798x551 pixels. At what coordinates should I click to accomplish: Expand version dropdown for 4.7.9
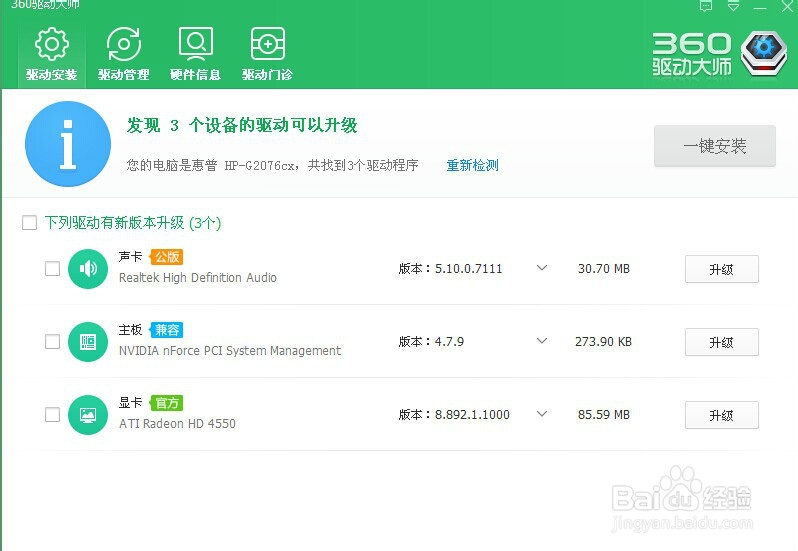pos(542,341)
